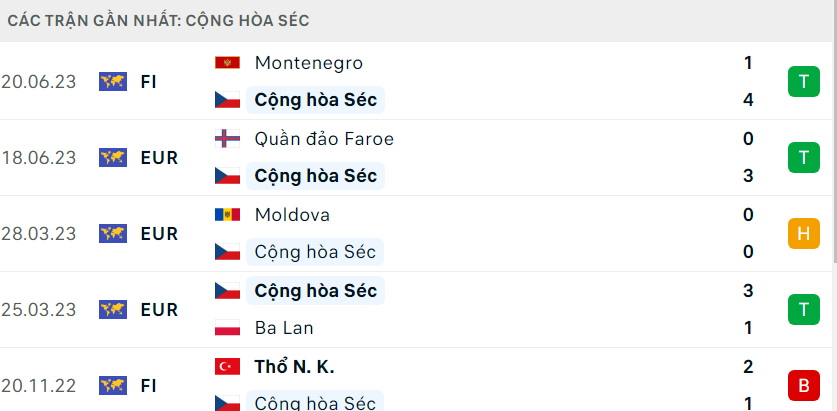Click the red B loss badge

(x=804, y=385)
